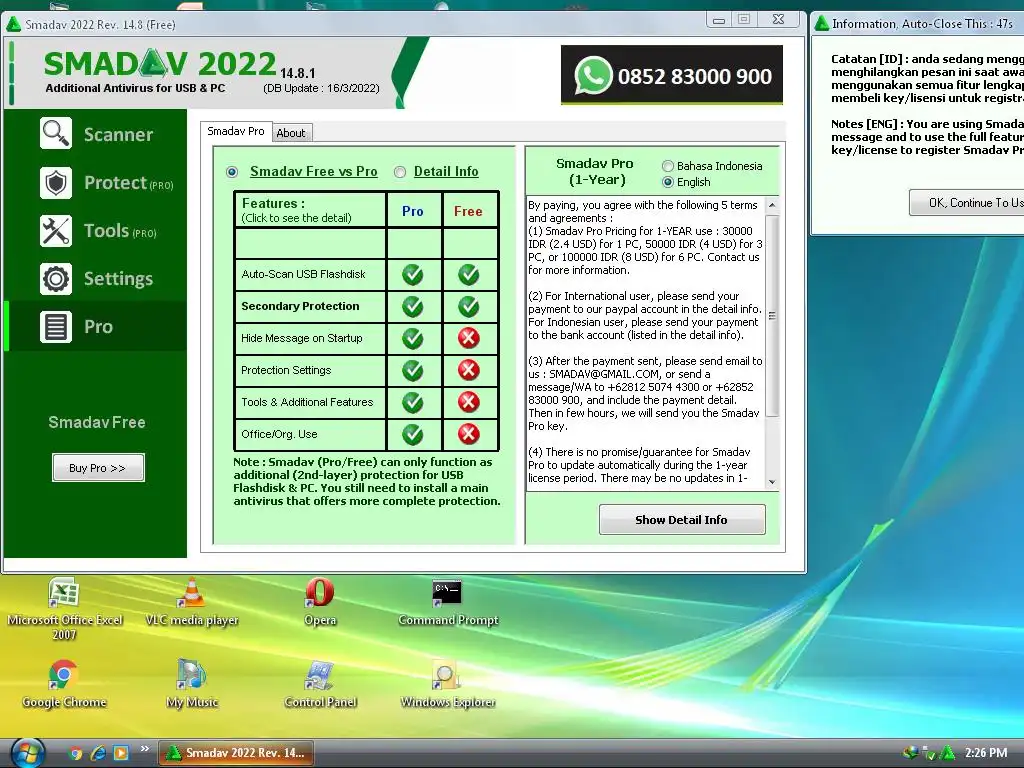This screenshot has height=768, width=1024.
Task: Click the Buy Pro >> button
Action: tap(98, 468)
